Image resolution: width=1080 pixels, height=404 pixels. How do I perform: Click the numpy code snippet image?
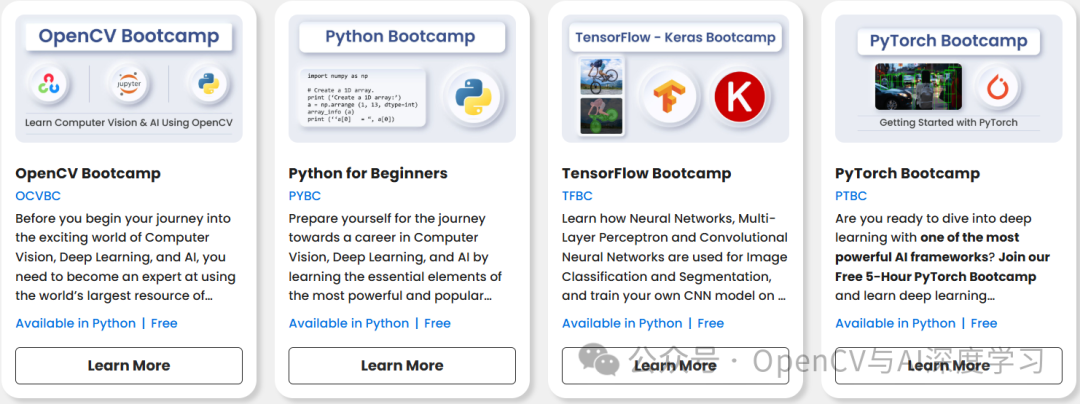point(364,97)
